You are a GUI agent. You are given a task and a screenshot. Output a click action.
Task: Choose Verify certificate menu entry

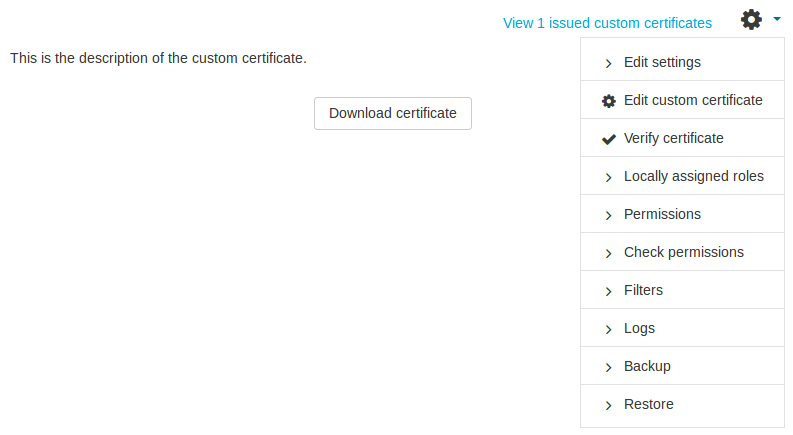(673, 138)
